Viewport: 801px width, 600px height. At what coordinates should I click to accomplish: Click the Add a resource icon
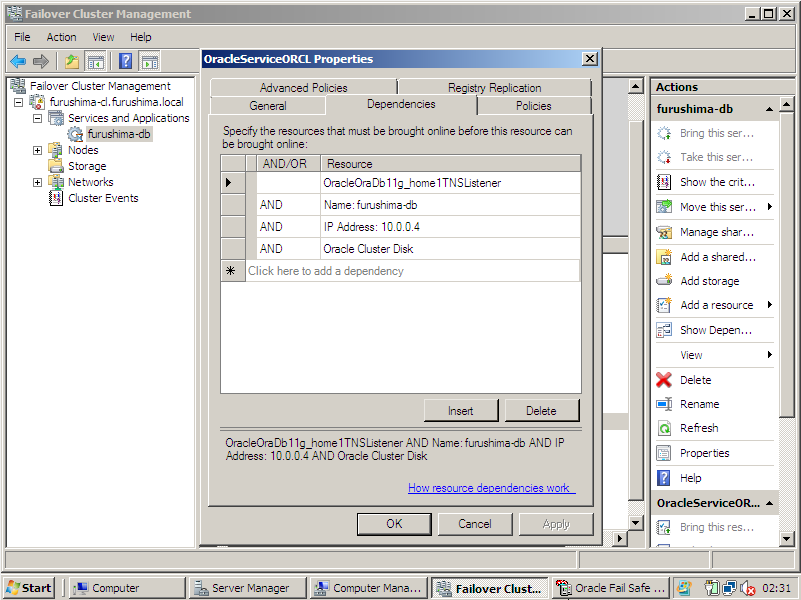click(x=664, y=305)
